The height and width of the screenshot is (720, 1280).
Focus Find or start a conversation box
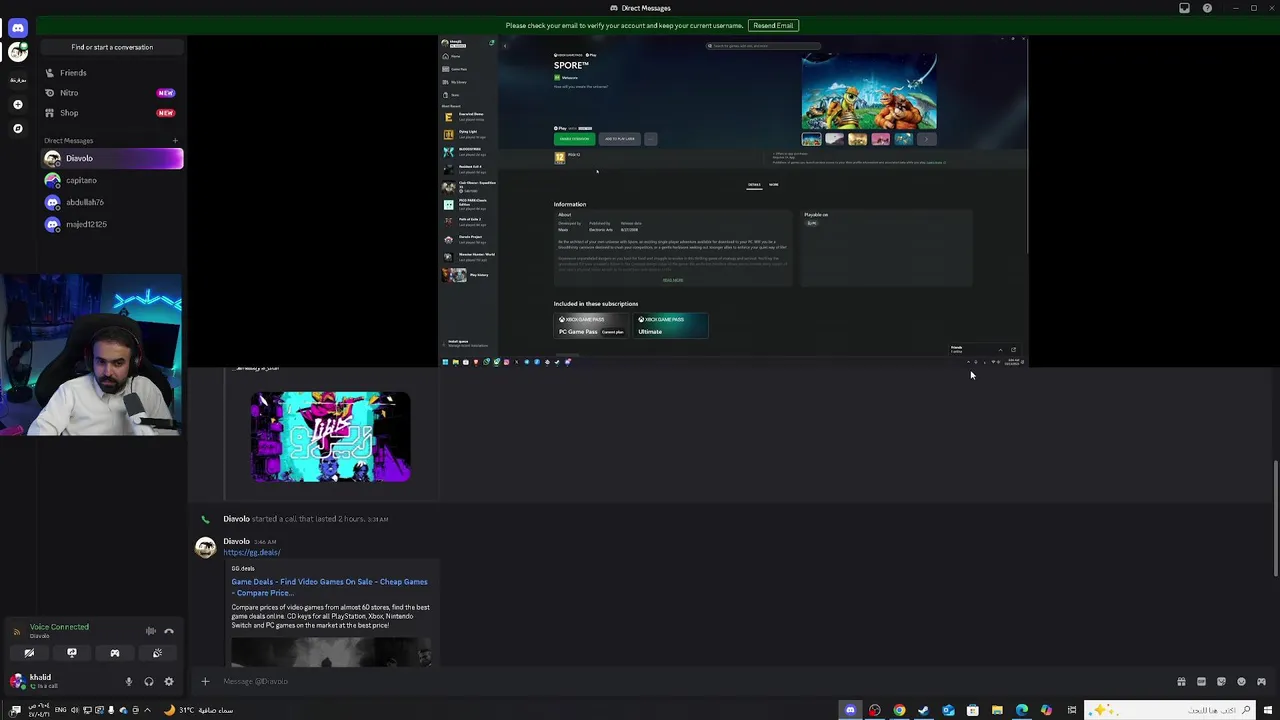click(x=112, y=47)
